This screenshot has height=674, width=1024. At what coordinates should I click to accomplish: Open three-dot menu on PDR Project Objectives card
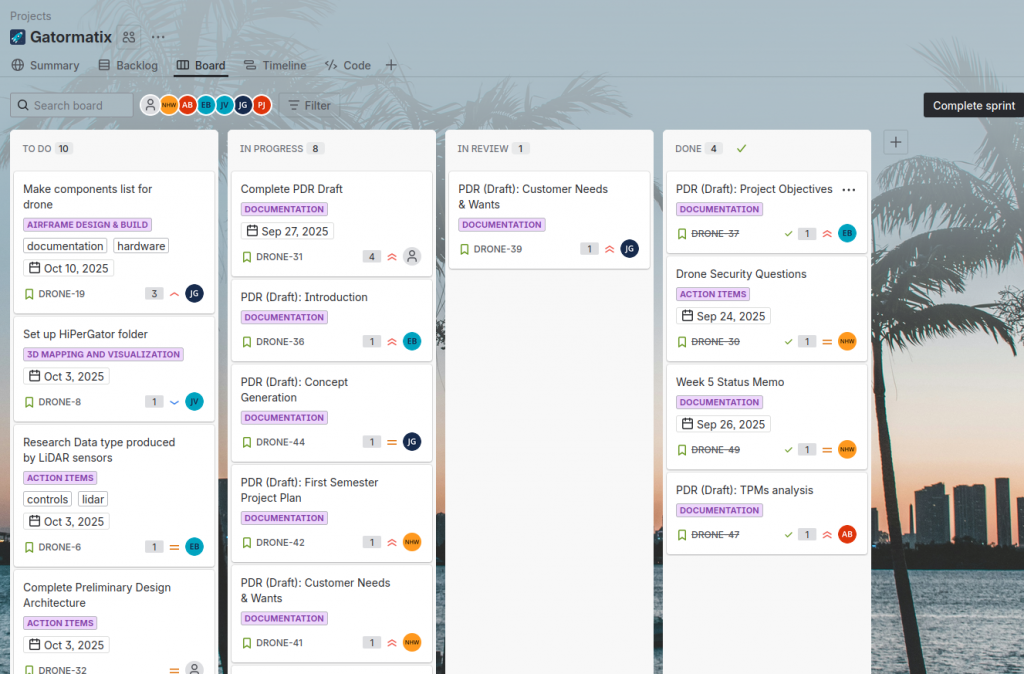(849, 189)
